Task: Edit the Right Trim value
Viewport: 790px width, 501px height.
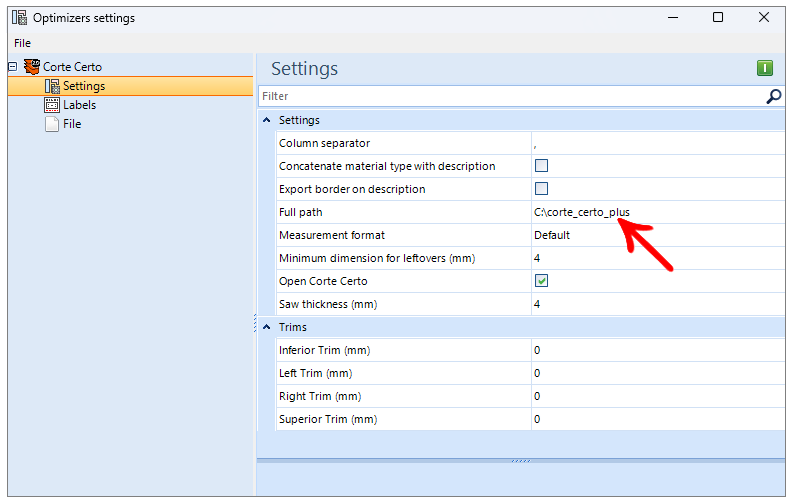Action: [658, 396]
